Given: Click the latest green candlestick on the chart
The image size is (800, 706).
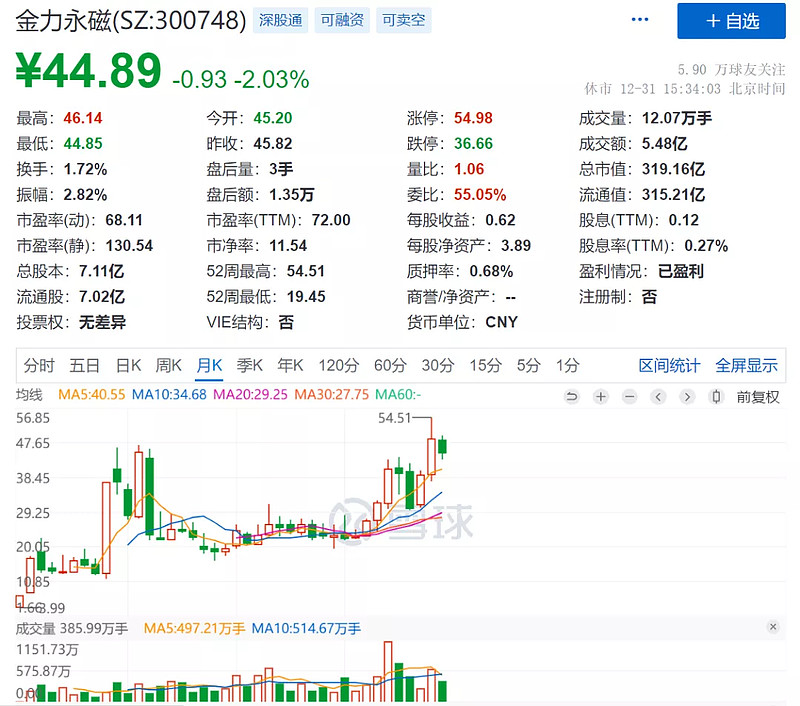Looking at the screenshot, I should click(x=442, y=446).
